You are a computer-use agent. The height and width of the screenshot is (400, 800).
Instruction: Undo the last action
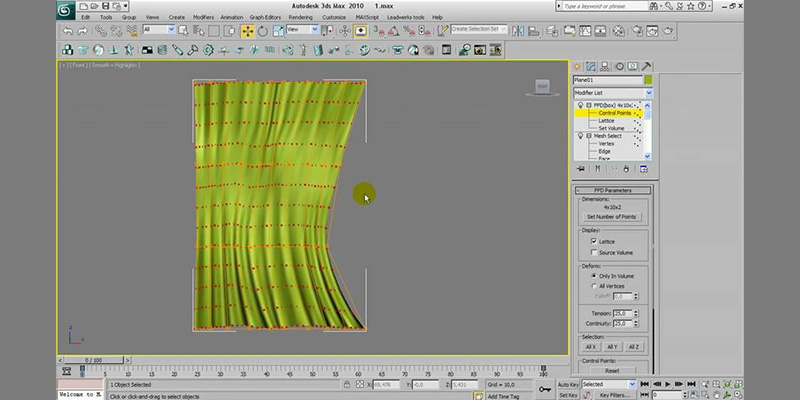click(68, 31)
